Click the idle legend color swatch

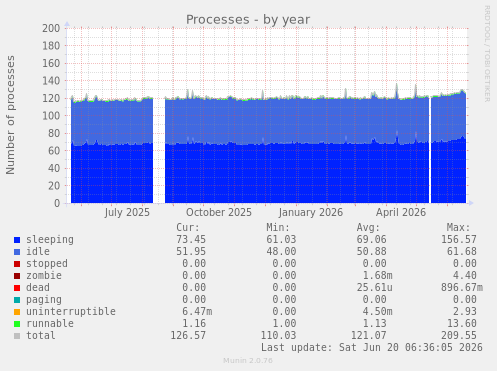17,252
